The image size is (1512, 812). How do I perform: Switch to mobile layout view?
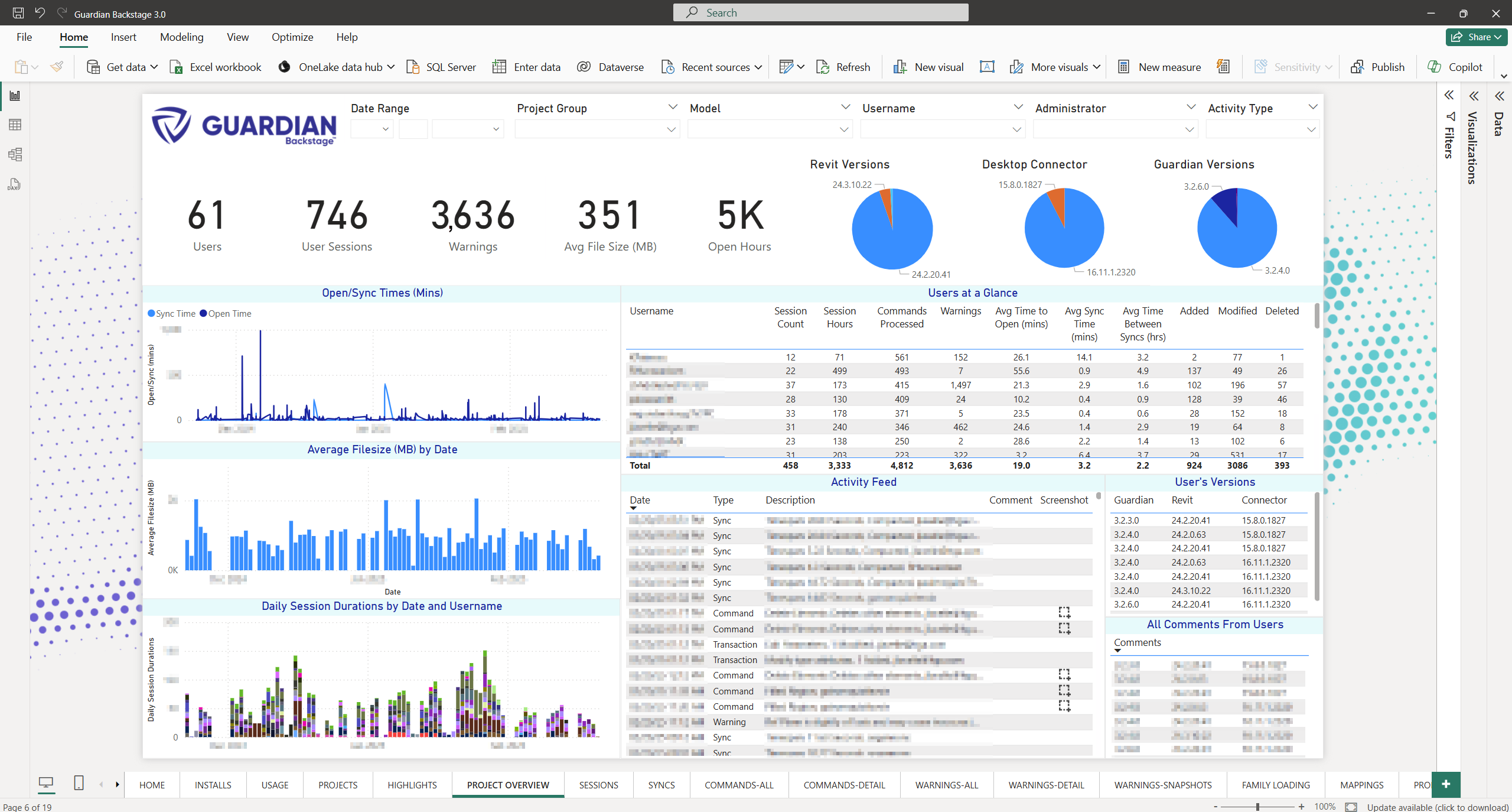[x=79, y=784]
